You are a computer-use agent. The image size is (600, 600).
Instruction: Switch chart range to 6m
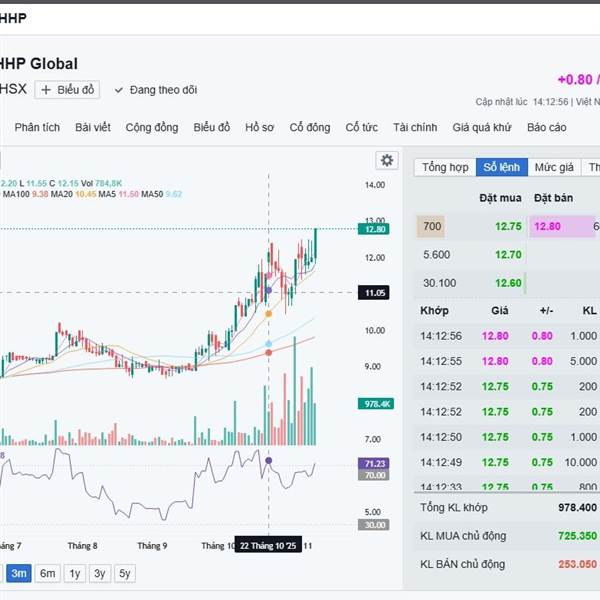tap(47, 573)
